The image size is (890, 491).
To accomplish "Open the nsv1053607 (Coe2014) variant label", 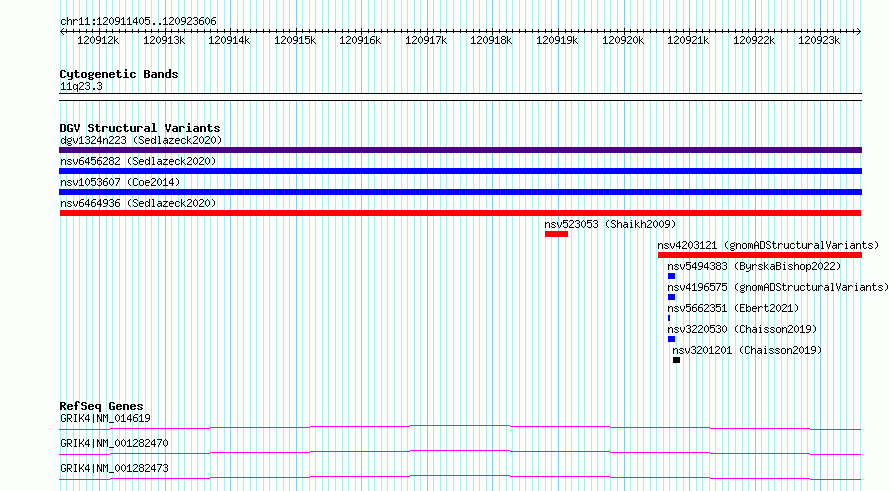I will click(120, 182).
